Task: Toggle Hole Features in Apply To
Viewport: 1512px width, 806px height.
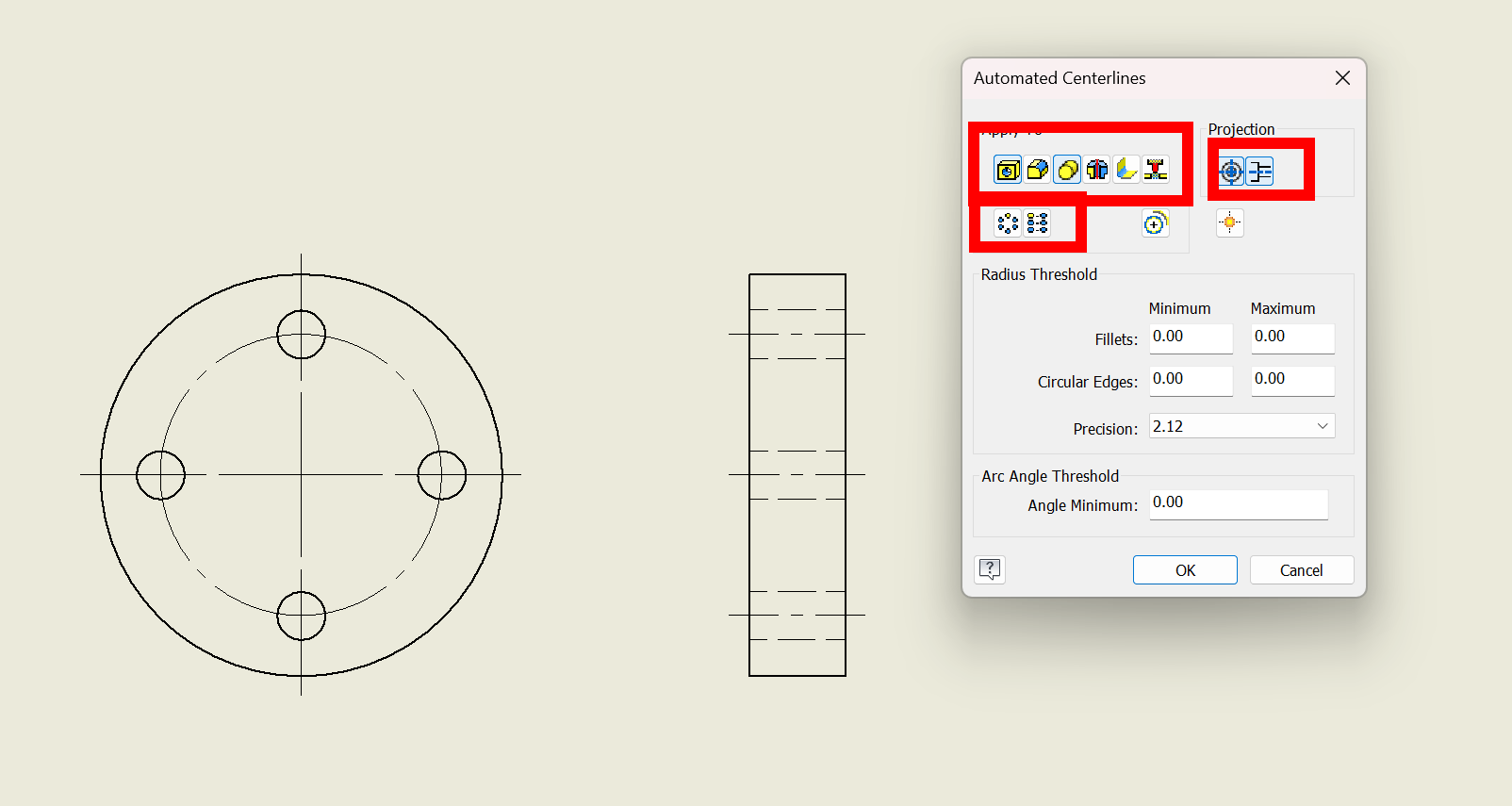Action: point(1008,170)
